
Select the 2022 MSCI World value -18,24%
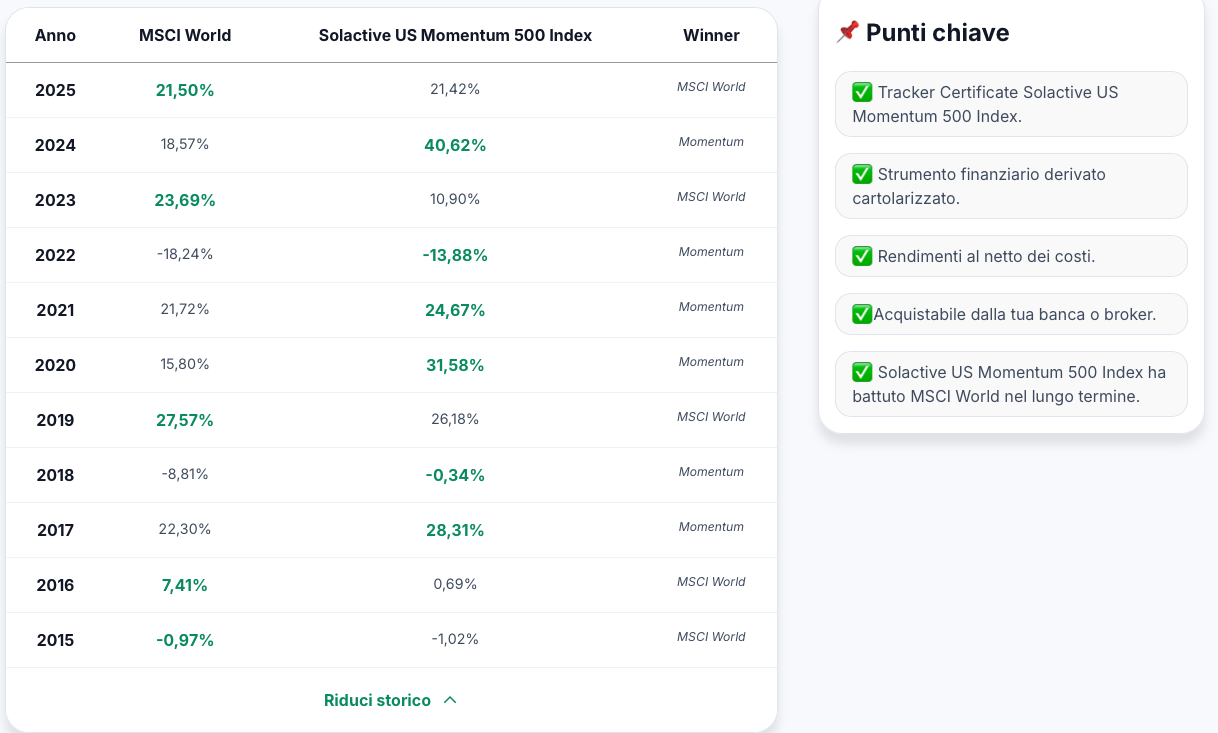(x=185, y=254)
